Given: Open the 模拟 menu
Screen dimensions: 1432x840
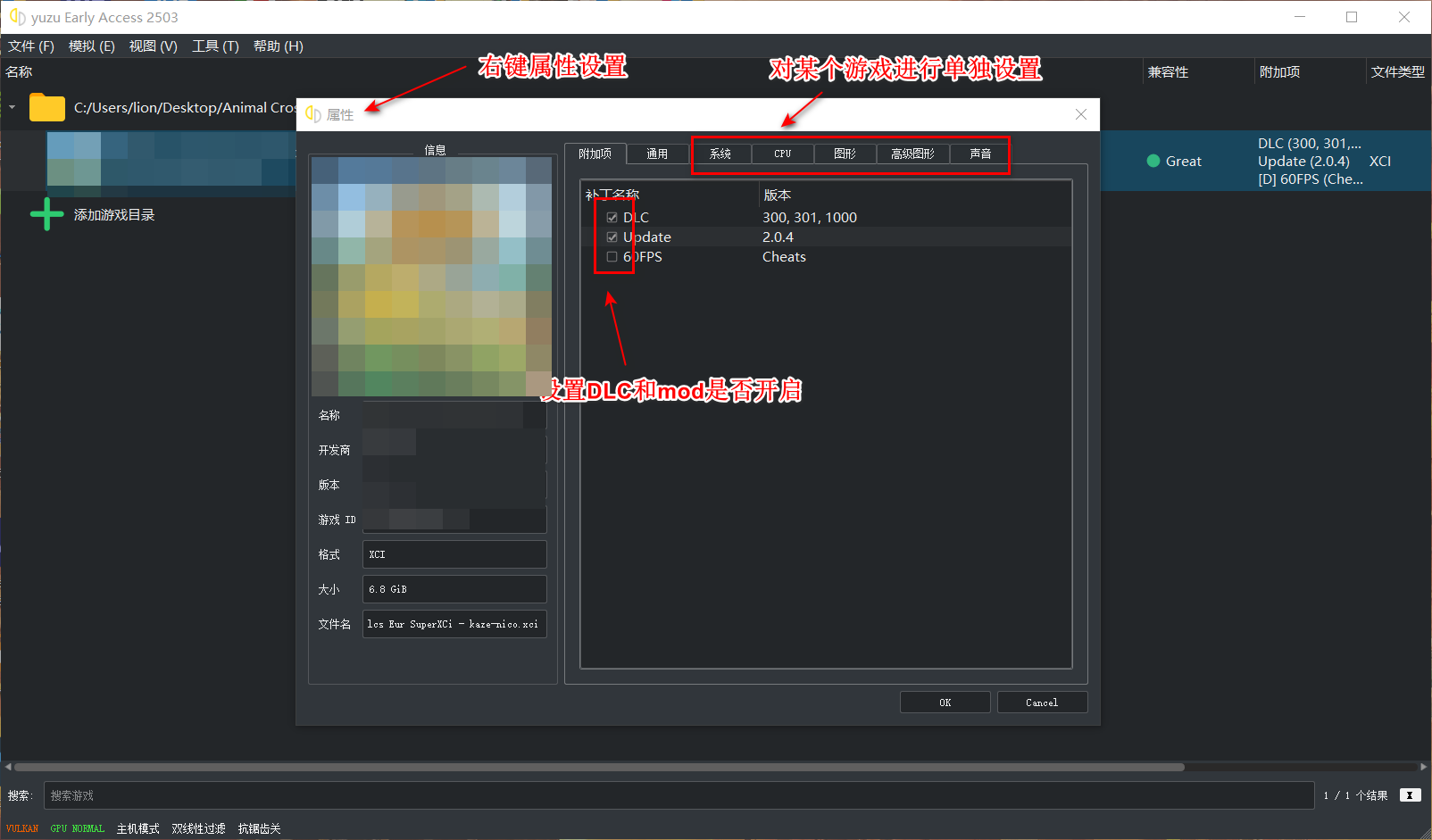Looking at the screenshot, I should tap(91, 46).
